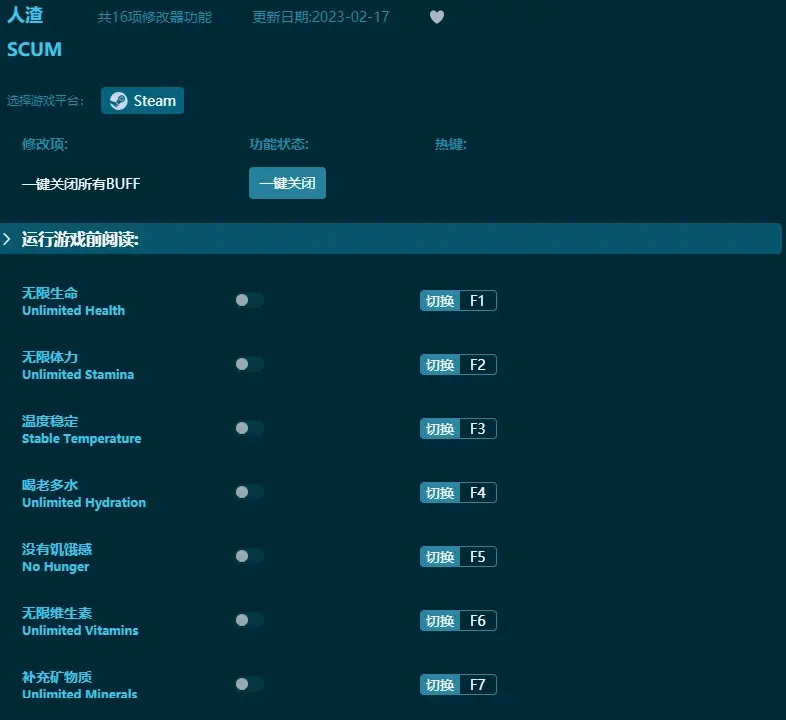Image resolution: width=786 pixels, height=720 pixels.
Task: Click the 切换 button for F5 hotkey
Action: tap(440, 557)
